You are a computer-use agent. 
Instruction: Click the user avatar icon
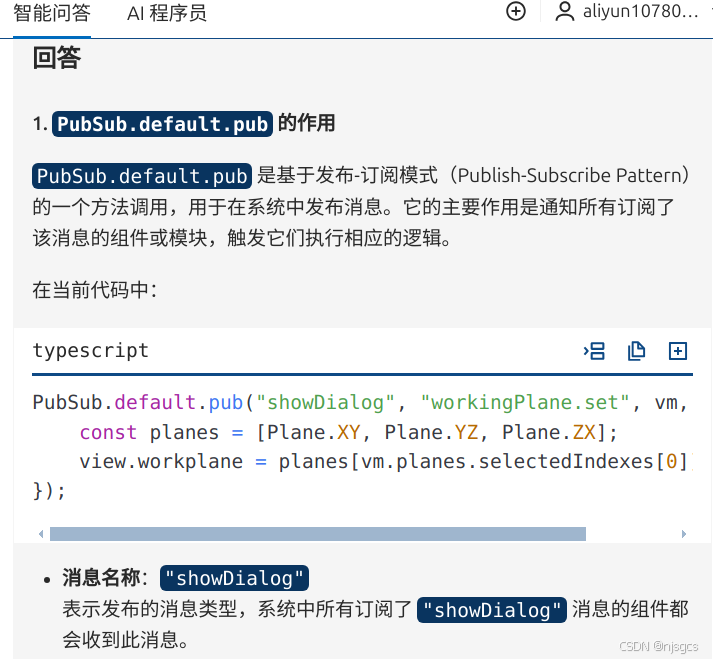pyautogui.click(x=565, y=11)
